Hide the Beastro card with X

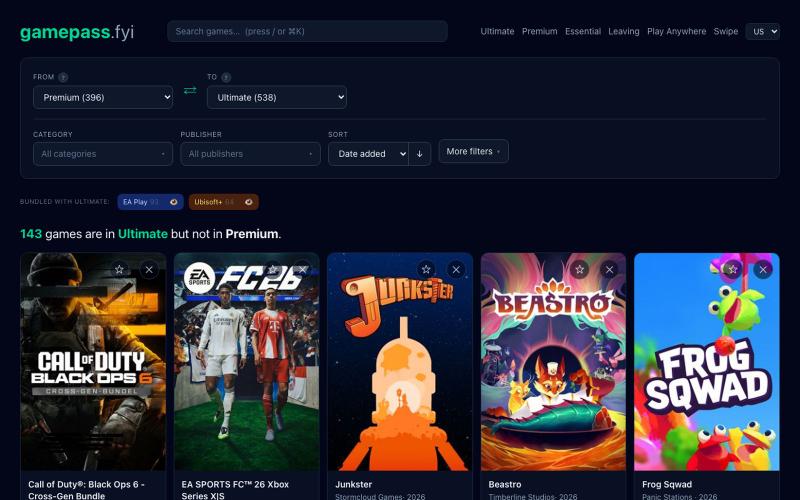pyautogui.click(x=609, y=269)
